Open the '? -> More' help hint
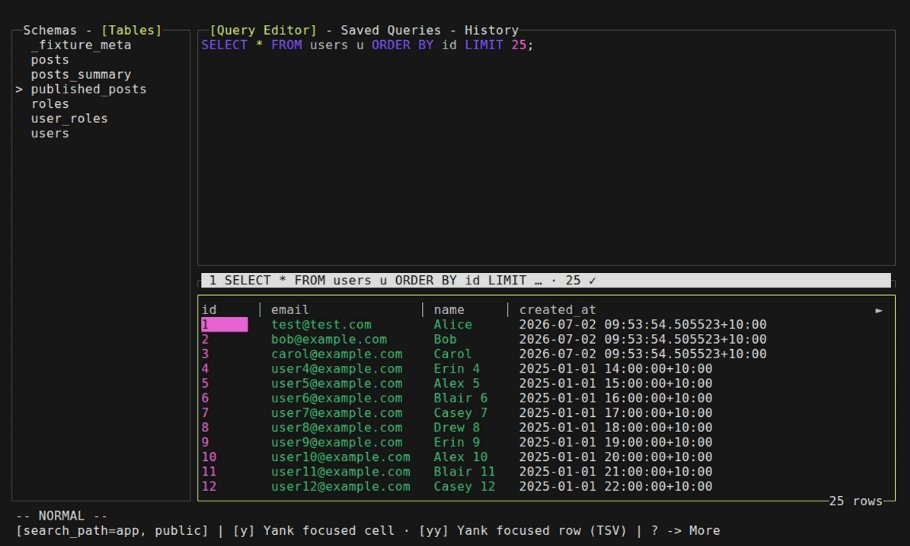 pyautogui.click(x=685, y=530)
